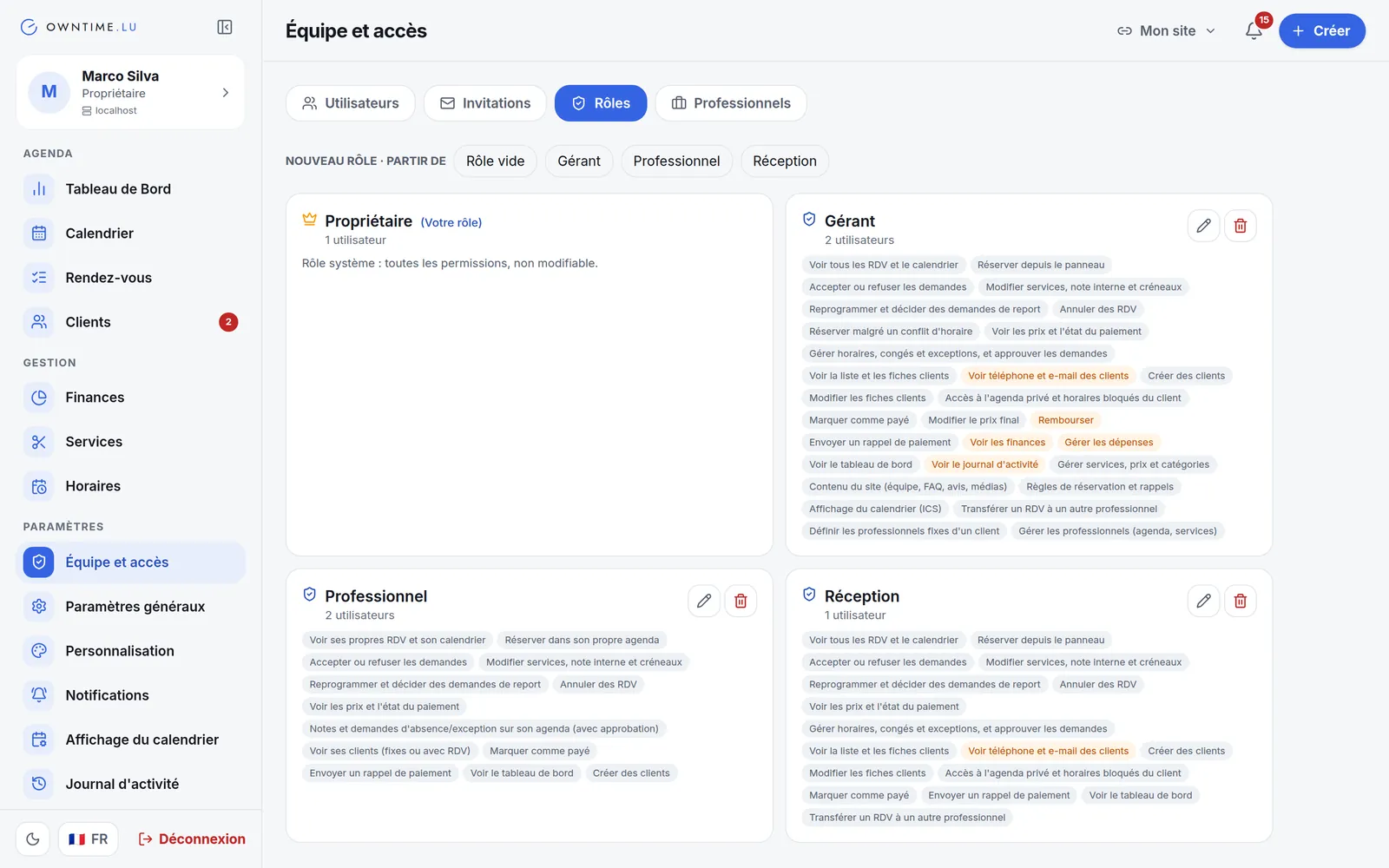1389x868 pixels.
Task: Open the notifications bell
Action: (1254, 31)
